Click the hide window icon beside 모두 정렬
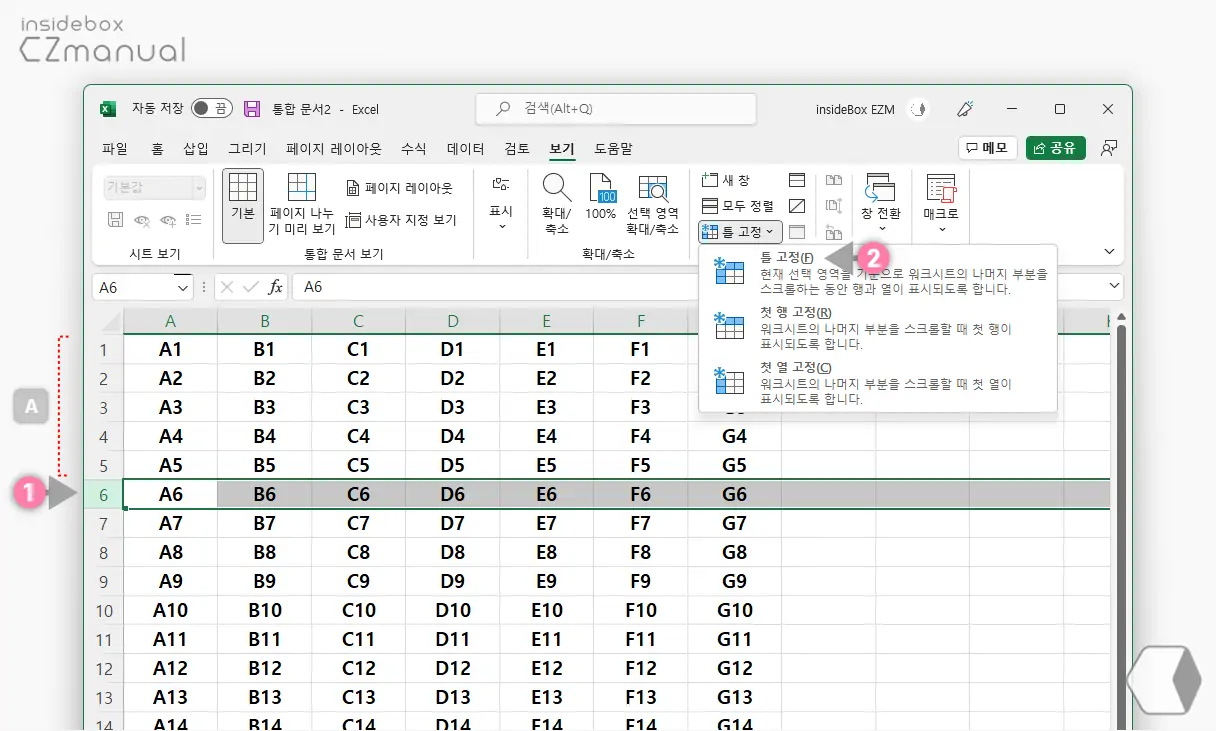 [797, 206]
